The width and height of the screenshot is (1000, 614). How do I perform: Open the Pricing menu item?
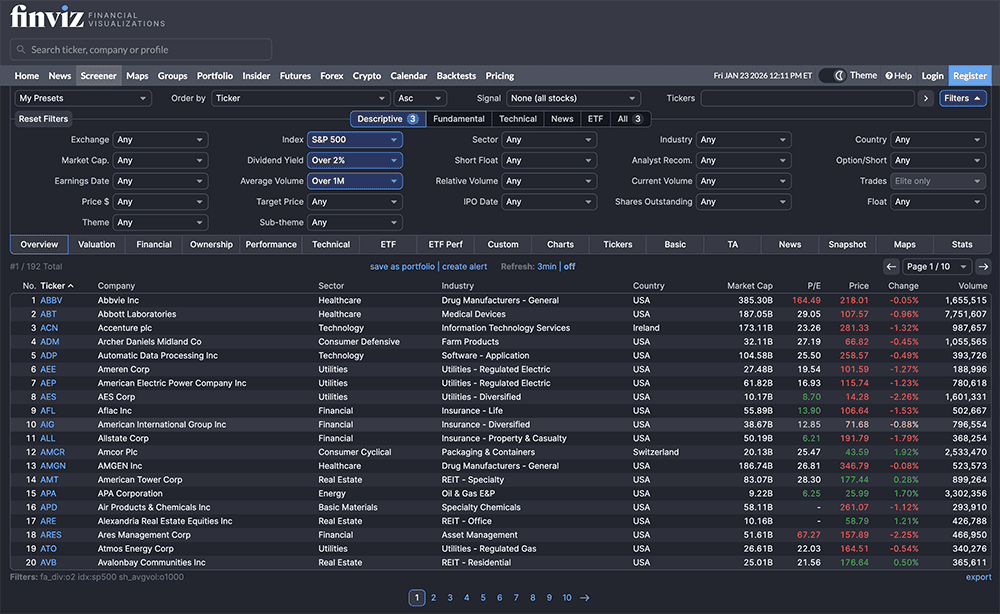[x=499, y=76]
